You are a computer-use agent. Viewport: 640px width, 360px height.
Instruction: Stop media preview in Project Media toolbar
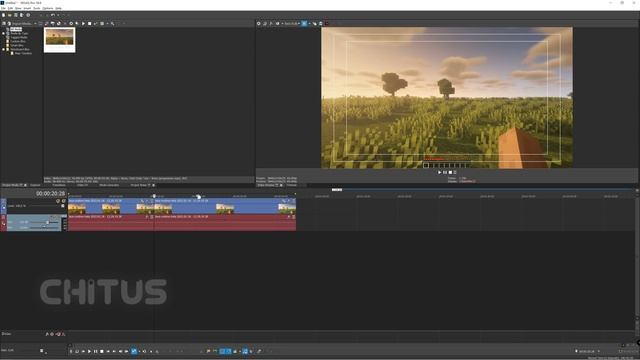[x=90, y=24]
